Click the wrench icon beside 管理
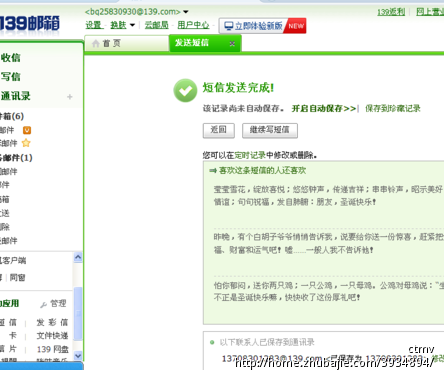Image resolution: width=444 pixels, height=370 pixels. [44, 304]
